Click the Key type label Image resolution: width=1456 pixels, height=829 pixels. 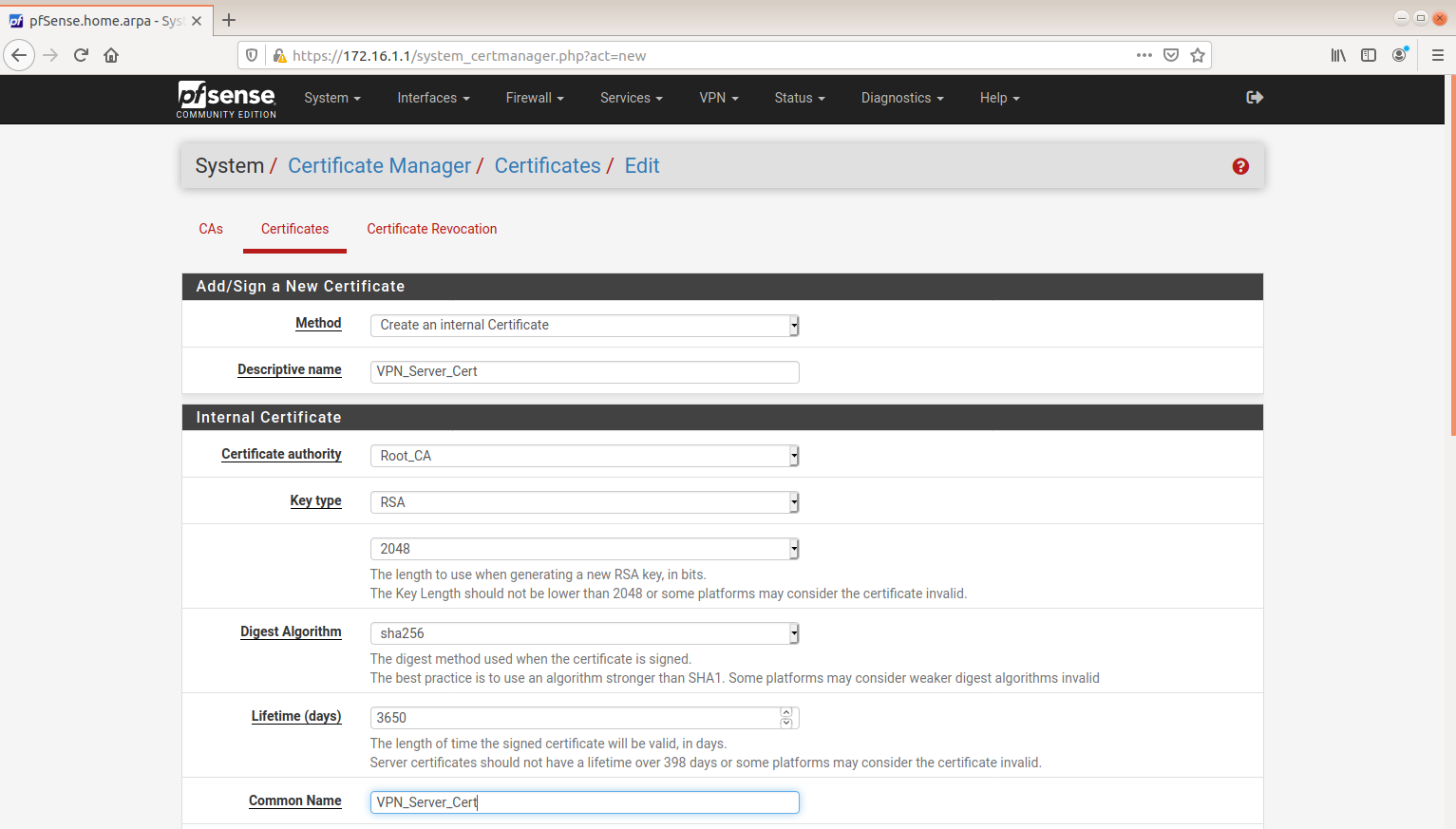315,500
